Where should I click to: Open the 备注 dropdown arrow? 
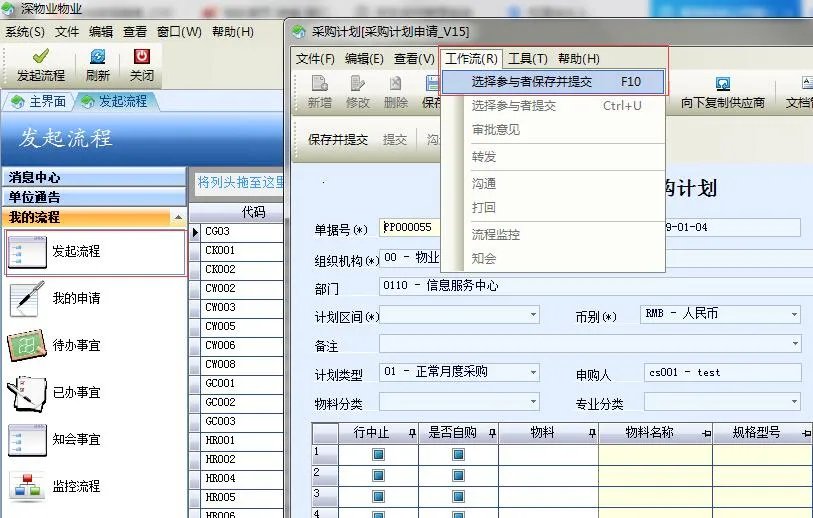795,344
